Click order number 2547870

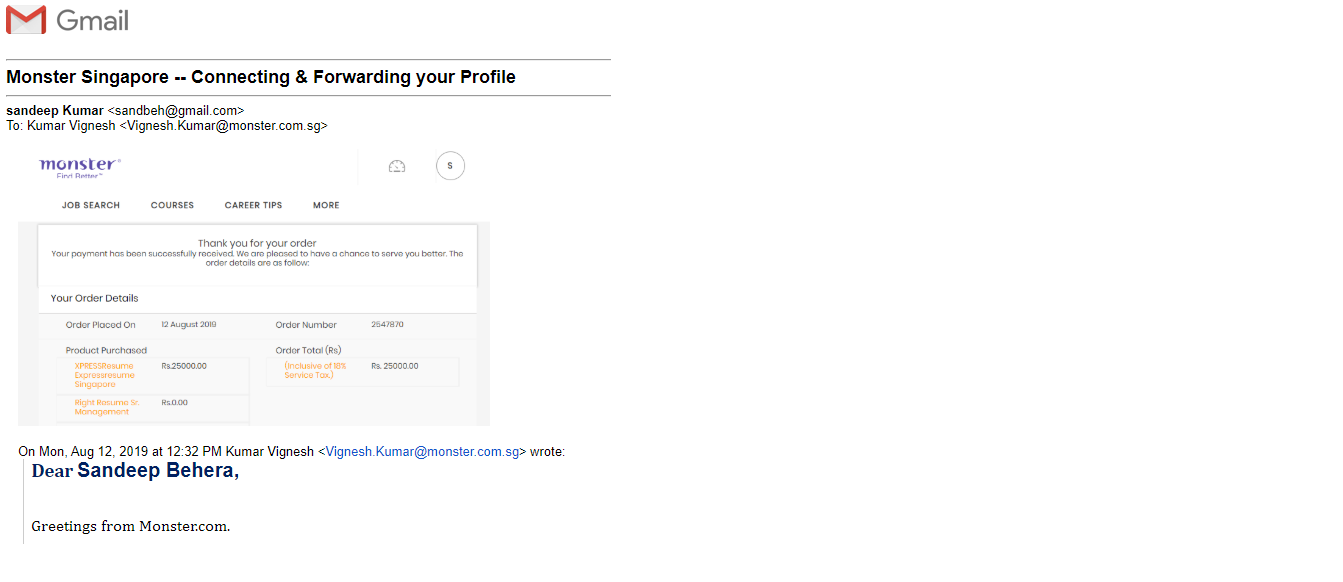pyautogui.click(x=387, y=325)
